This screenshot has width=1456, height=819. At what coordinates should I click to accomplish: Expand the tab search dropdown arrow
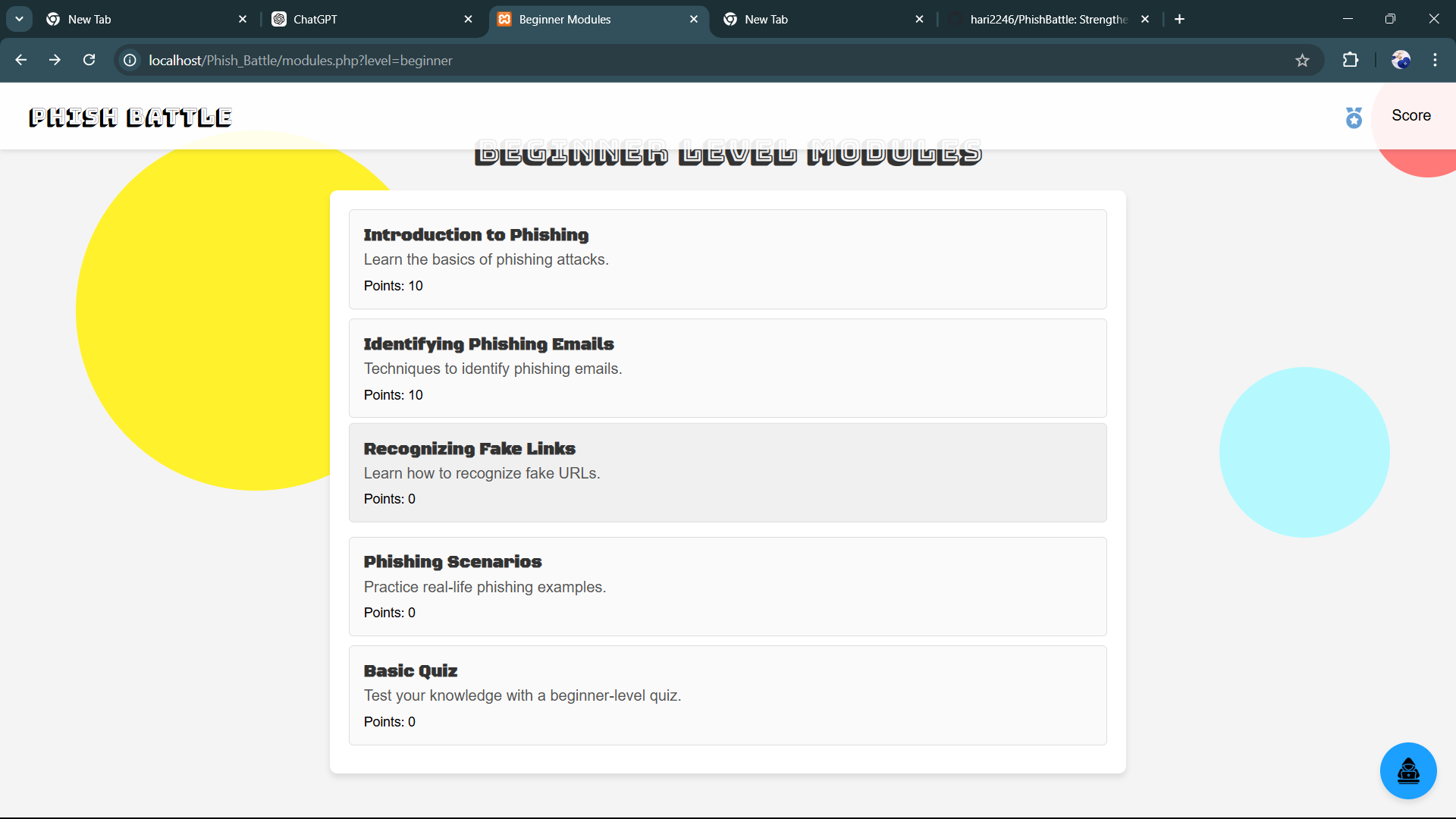point(19,19)
